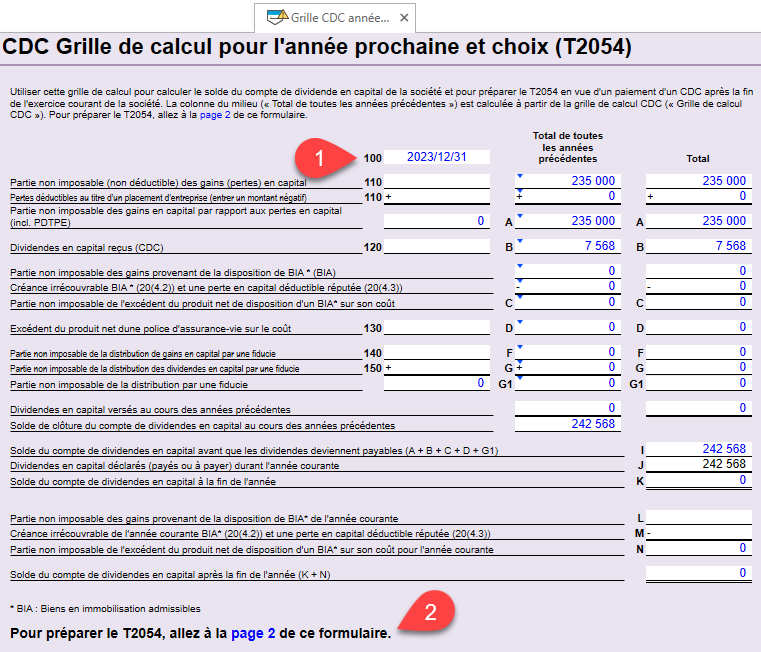Click the line 150 fiducie dividendes input field
761x652 pixels.
point(437,368)
